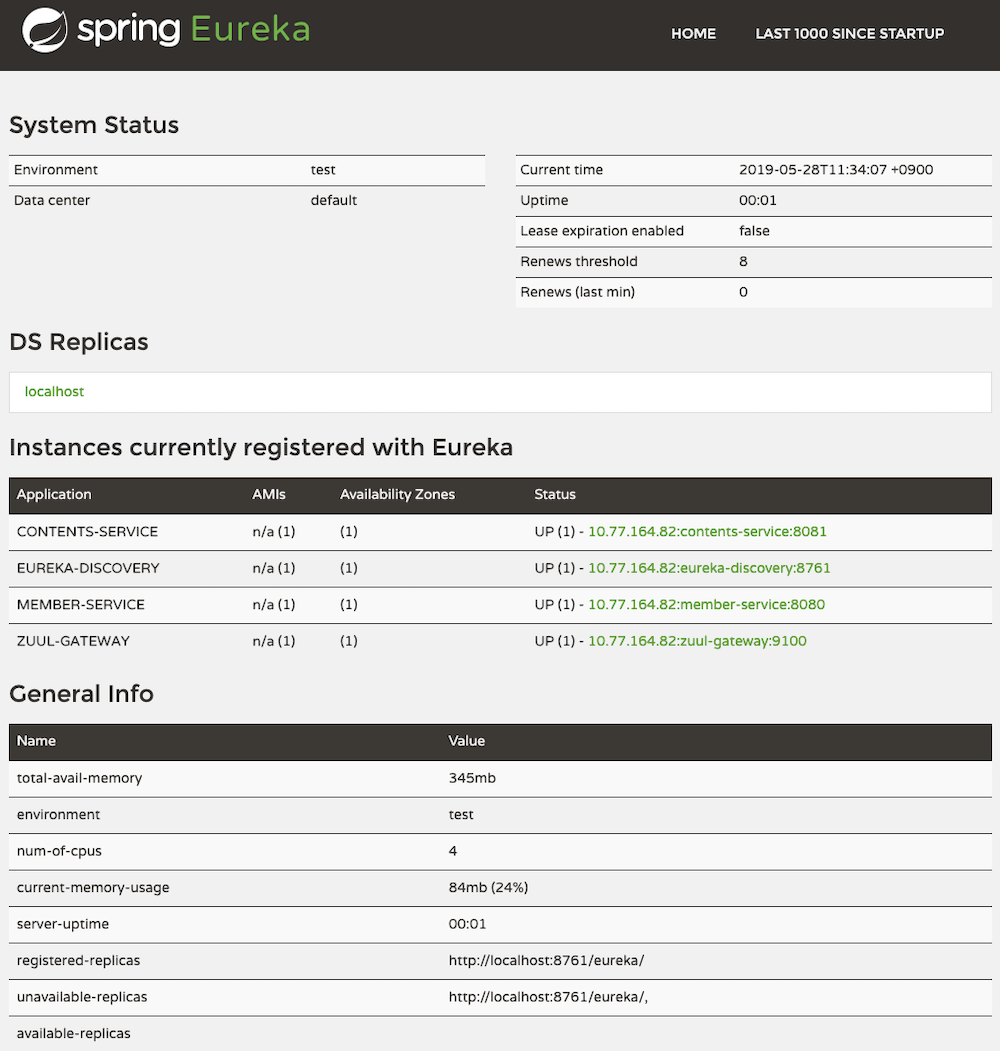Open the HOME navigation item
1000x1051 pixels.
(694, 34)
